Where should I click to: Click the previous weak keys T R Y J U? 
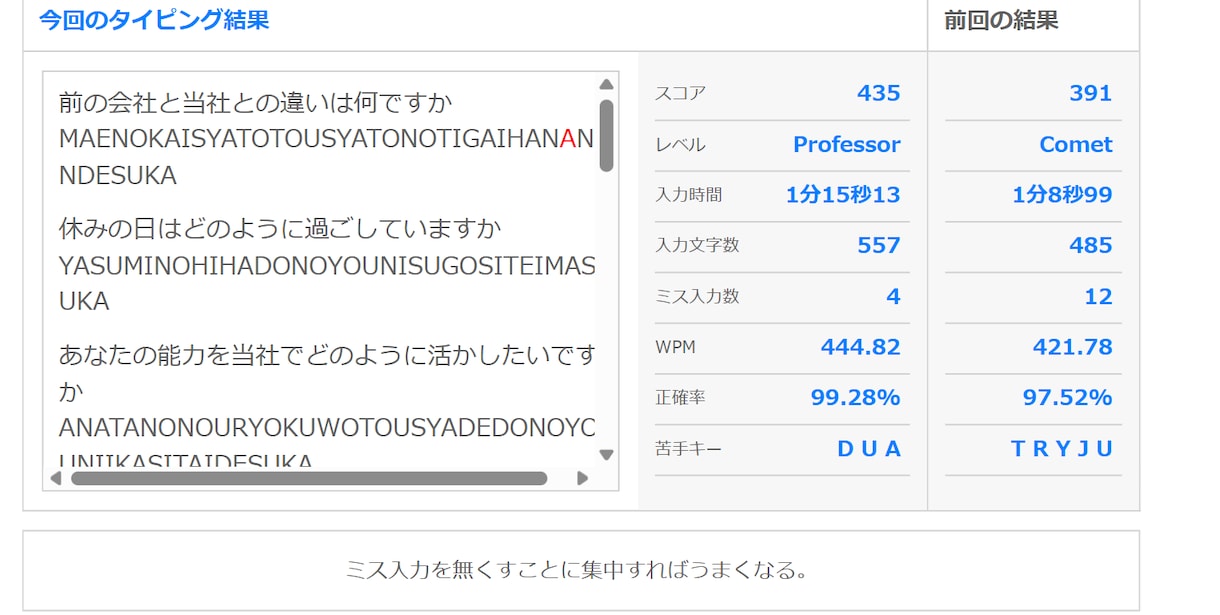click(1062, 449)
